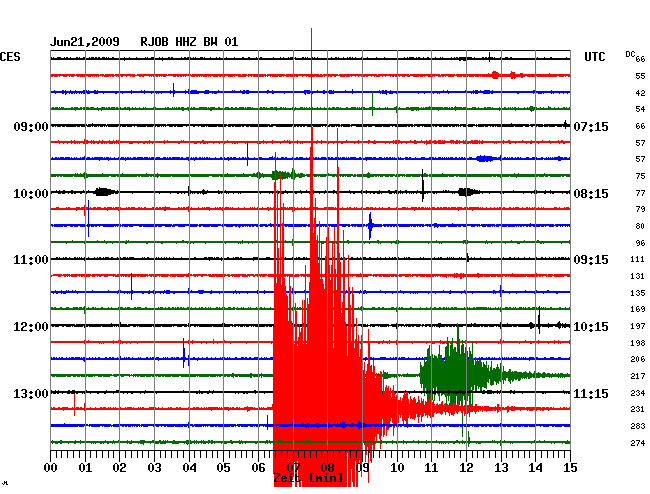Click the DC value "80"
This screenshot has width=650, height=494.
640,226
